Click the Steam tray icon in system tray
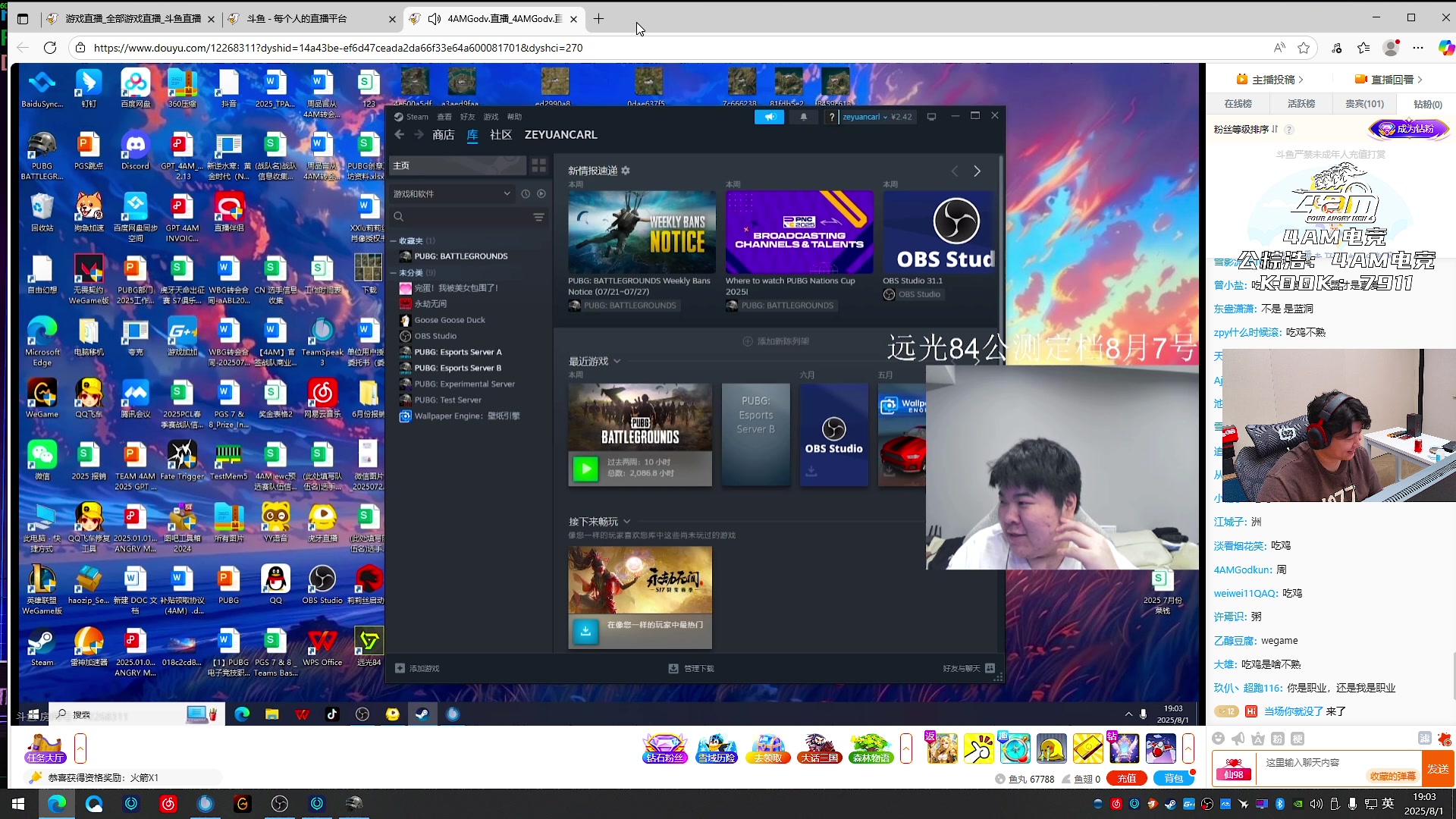The width and height of the screenshot is (1456, 819). tap(1170, 804)
